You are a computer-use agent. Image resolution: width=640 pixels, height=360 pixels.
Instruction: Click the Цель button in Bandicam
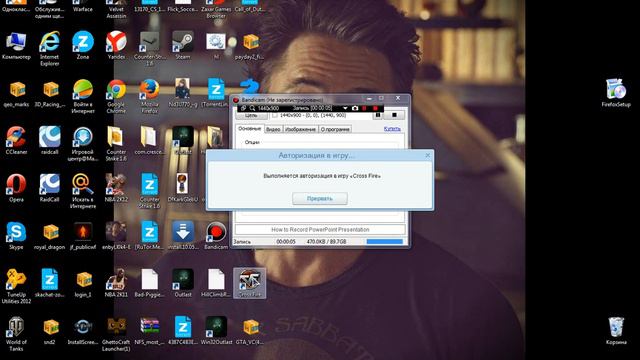coord(251,116)
